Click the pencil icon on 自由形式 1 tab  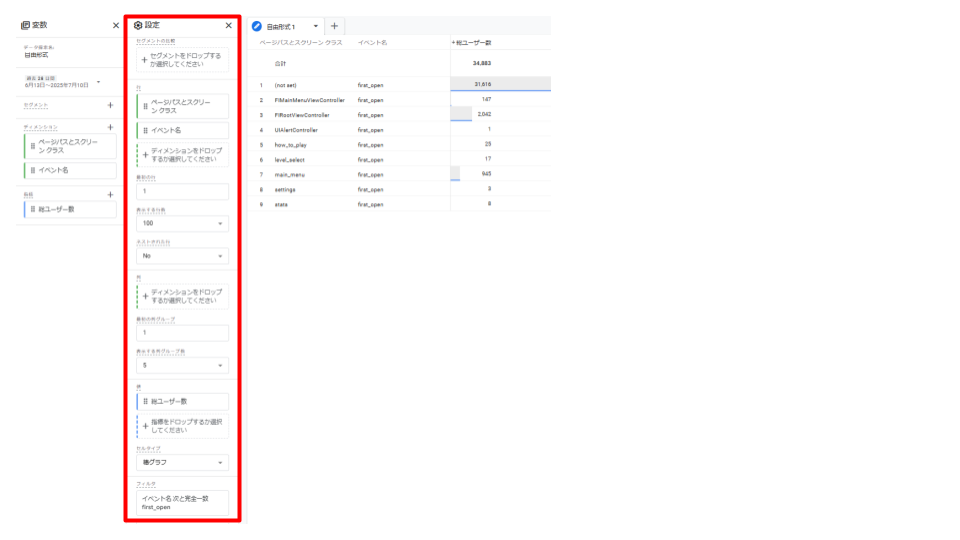click(257, 26)
